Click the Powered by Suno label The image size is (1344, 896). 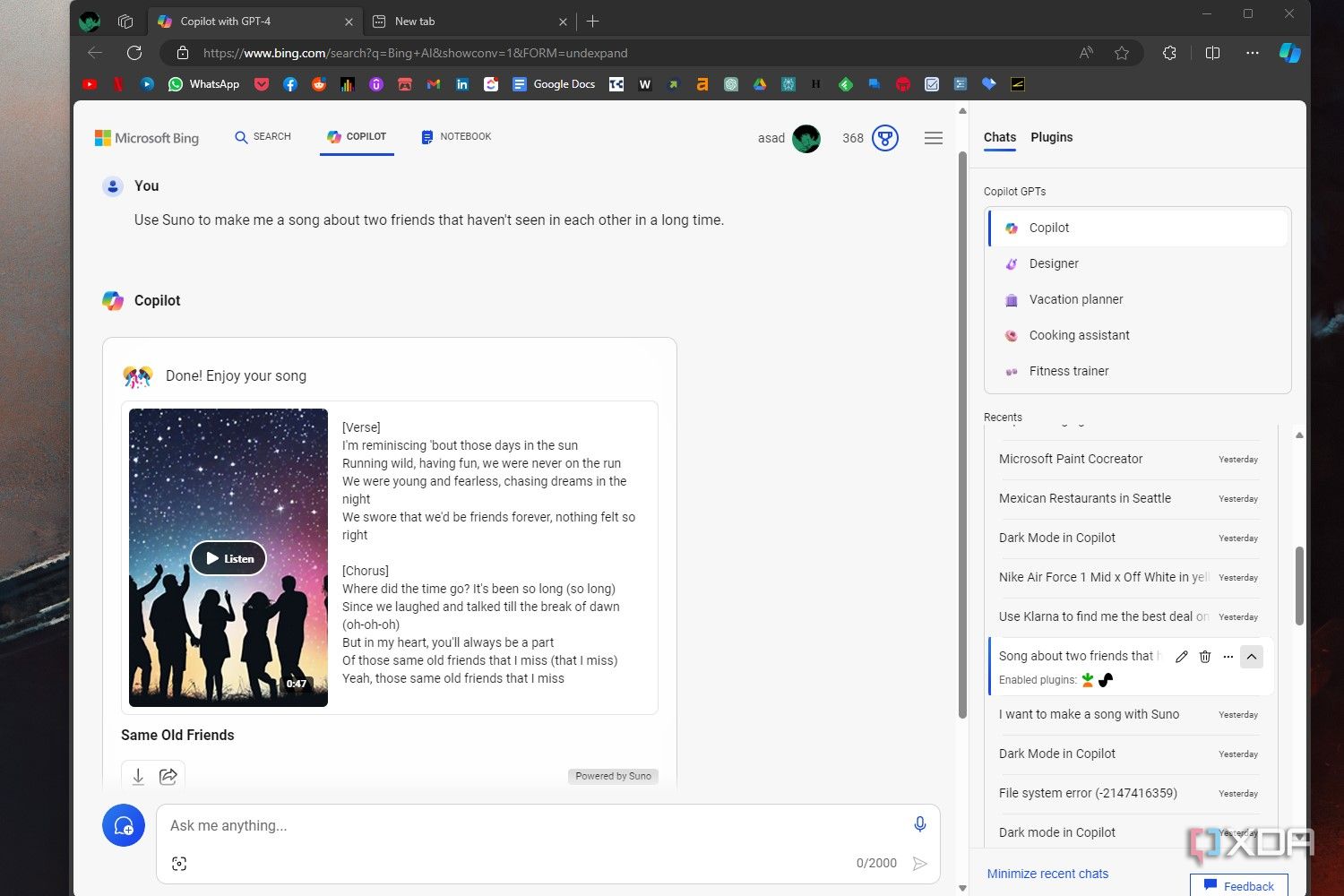click(x=613, y=776)
